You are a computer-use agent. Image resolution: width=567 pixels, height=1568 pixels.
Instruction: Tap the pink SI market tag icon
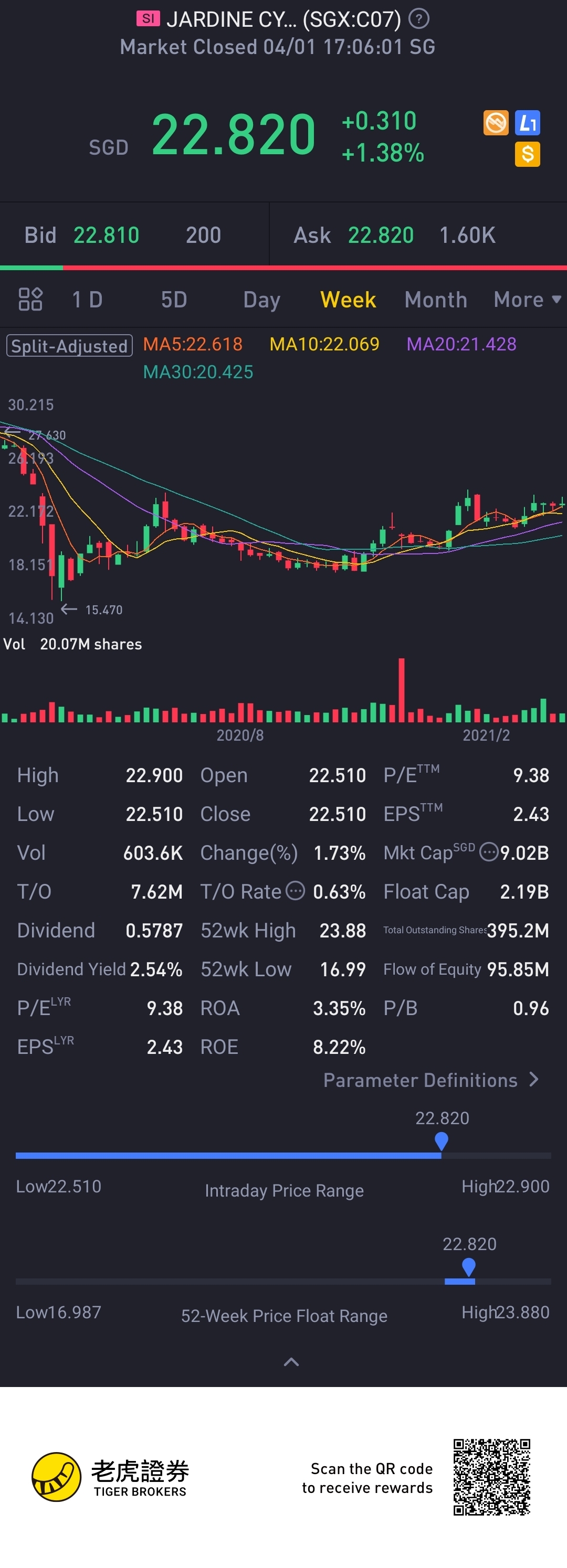pos(148,19)
